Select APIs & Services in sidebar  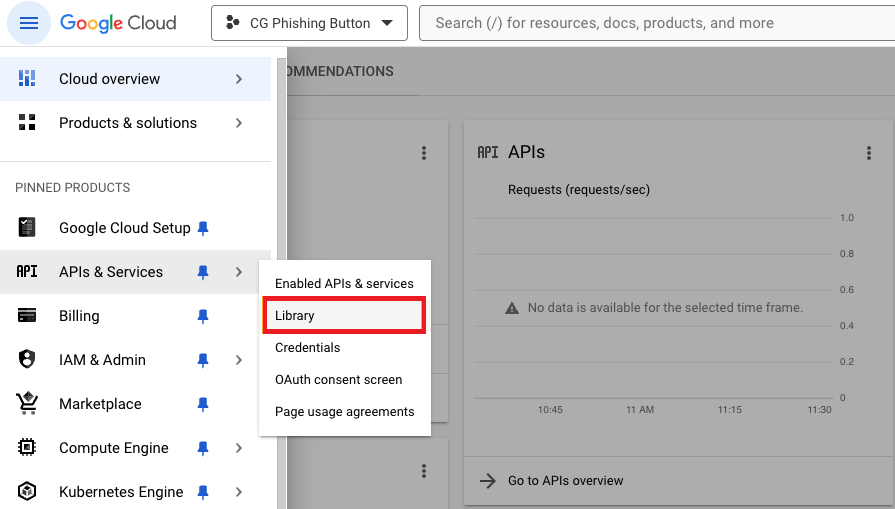click(x=135, y=272)
